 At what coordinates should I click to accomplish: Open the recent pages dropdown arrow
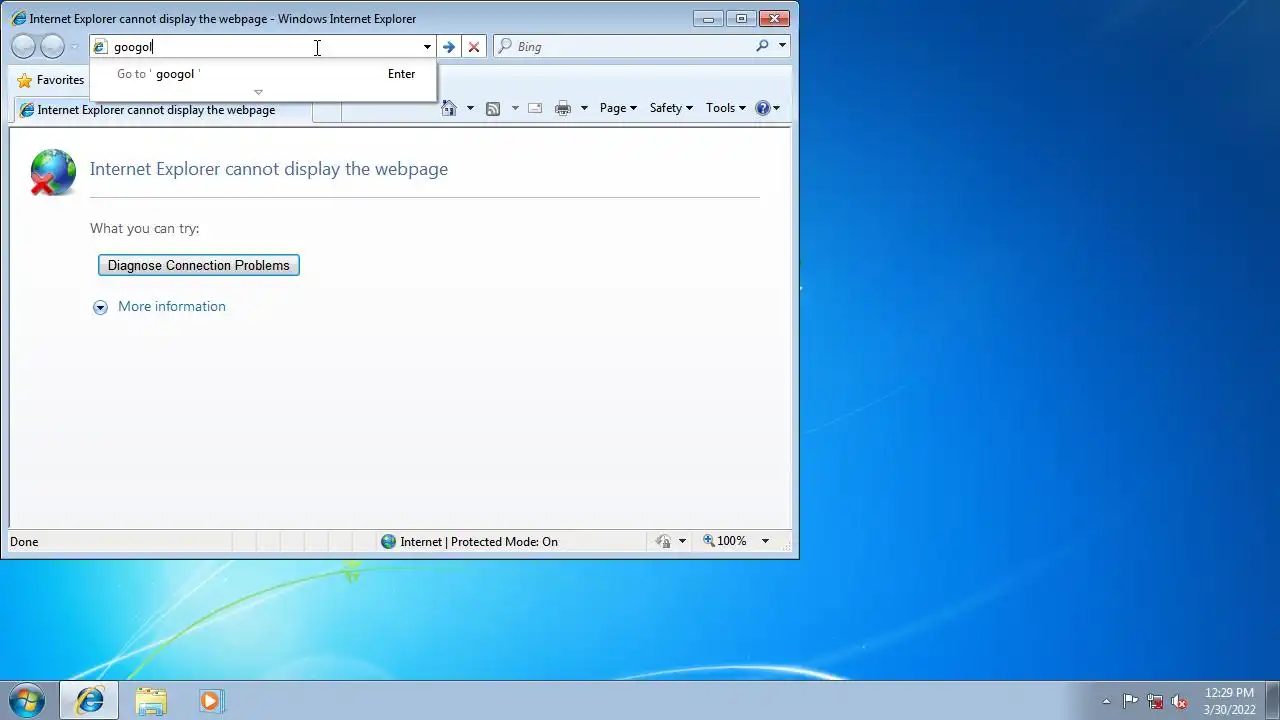(x=74, y=47)
